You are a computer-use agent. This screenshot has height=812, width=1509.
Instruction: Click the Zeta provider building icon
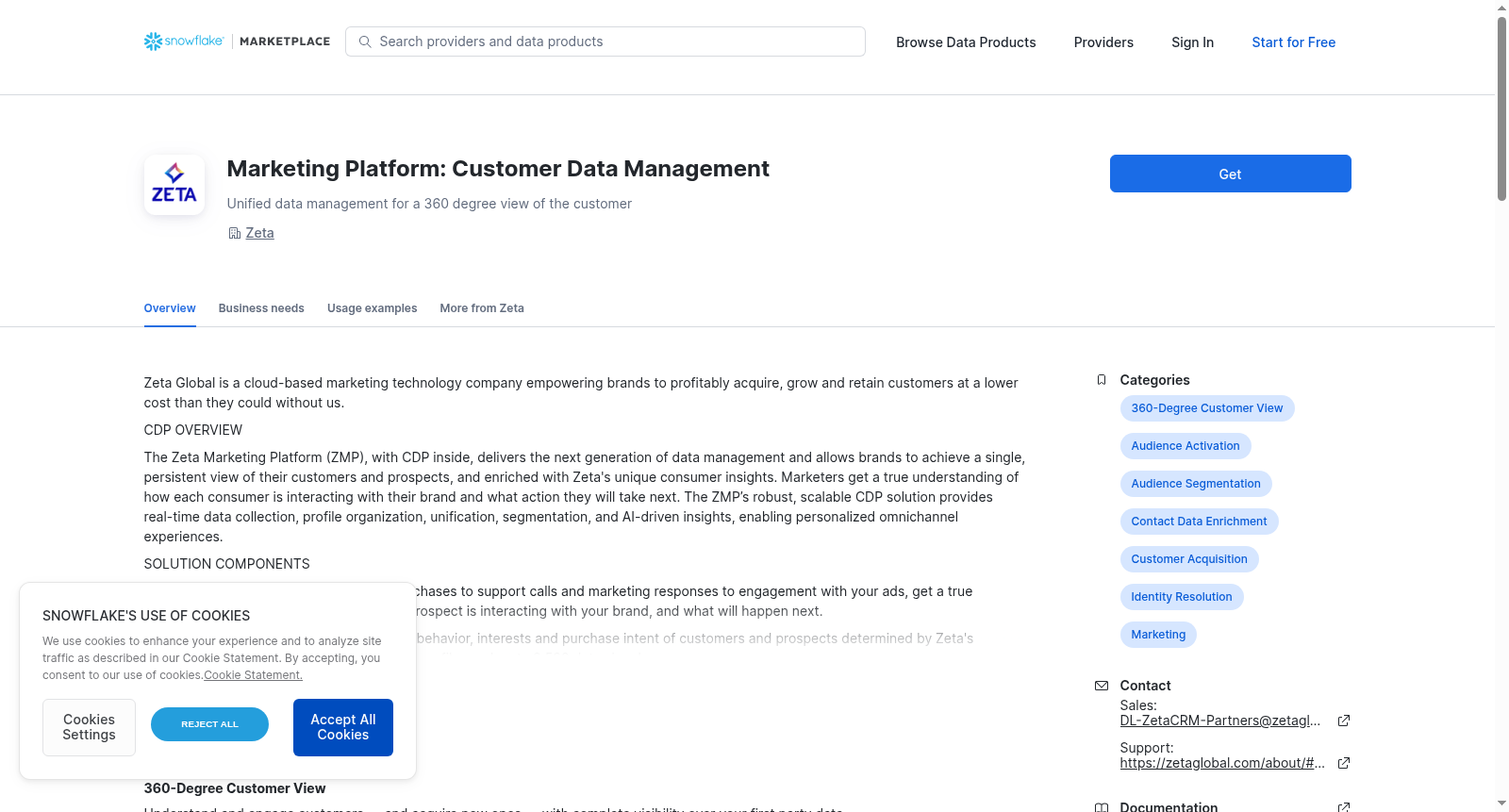coord(235,233)
